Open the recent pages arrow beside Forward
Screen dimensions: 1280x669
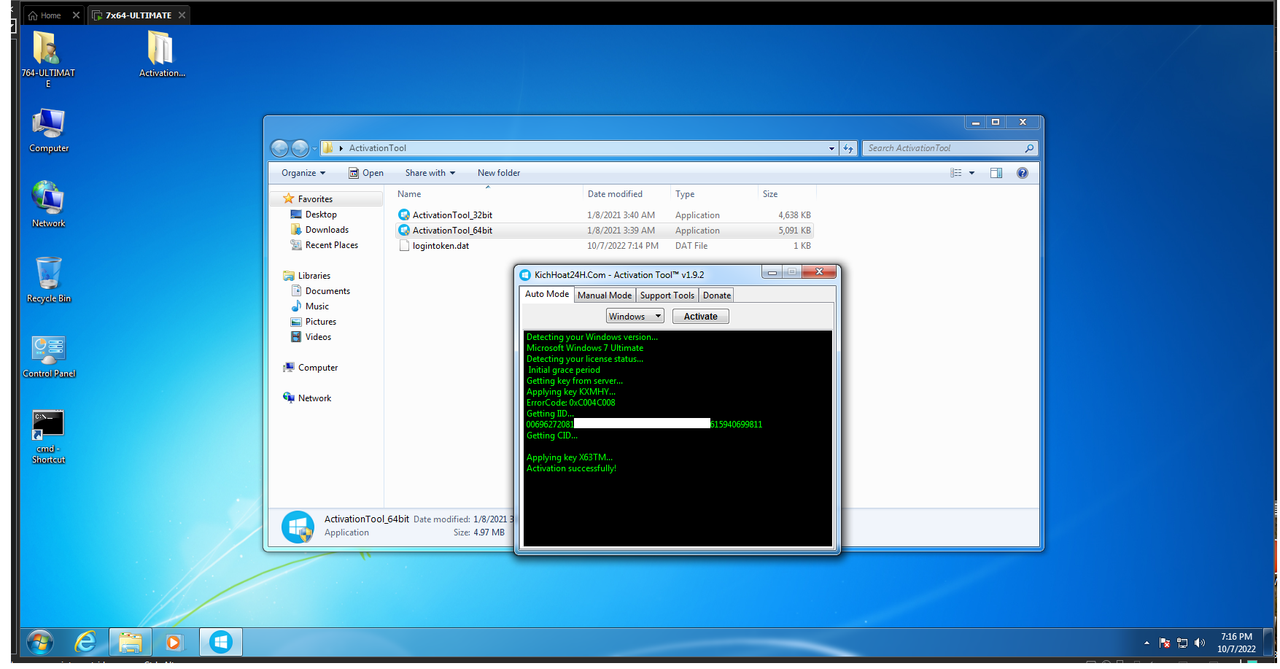click(x=315, y=148)
